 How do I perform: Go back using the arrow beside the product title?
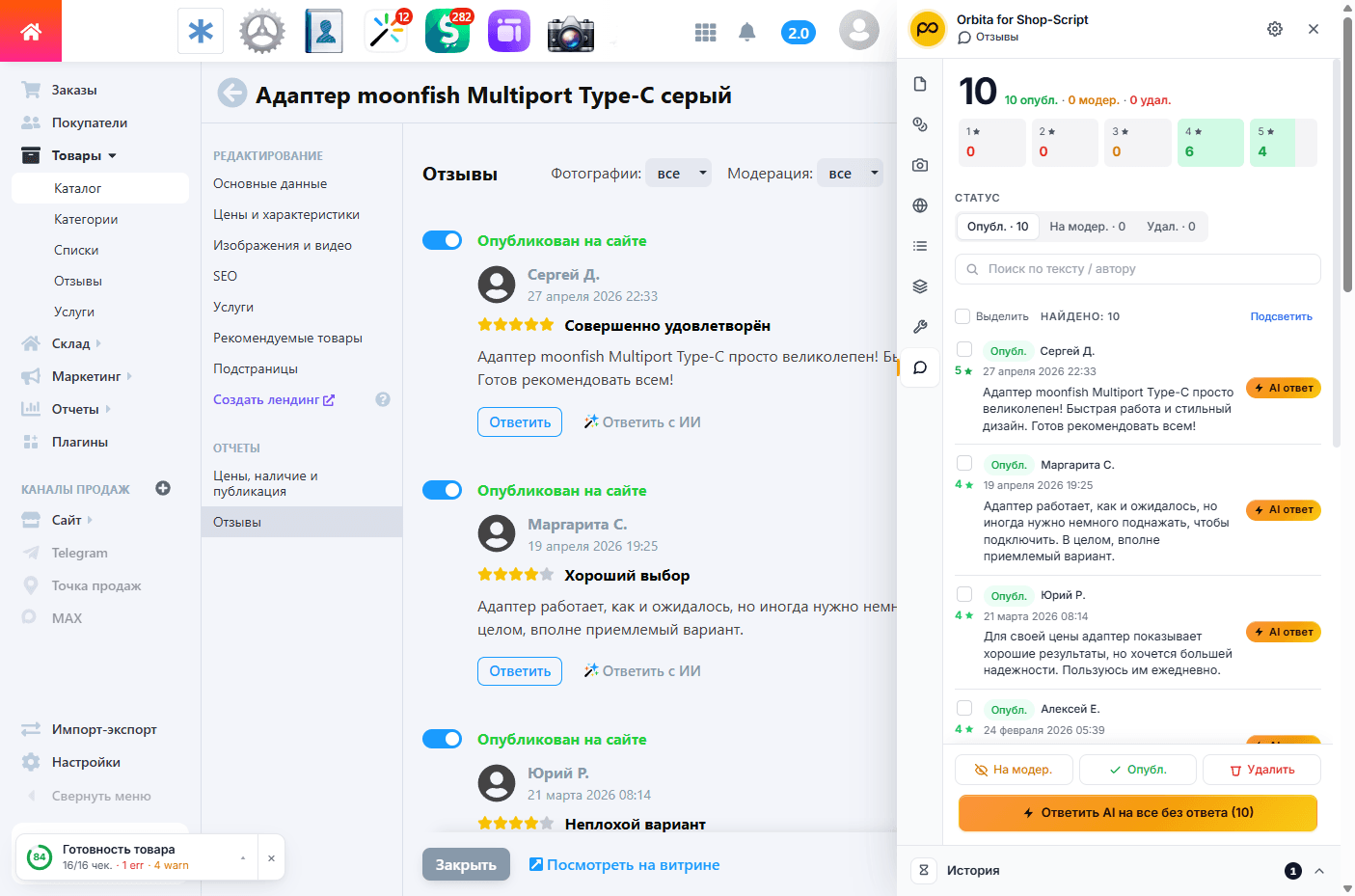click(232, 93)
